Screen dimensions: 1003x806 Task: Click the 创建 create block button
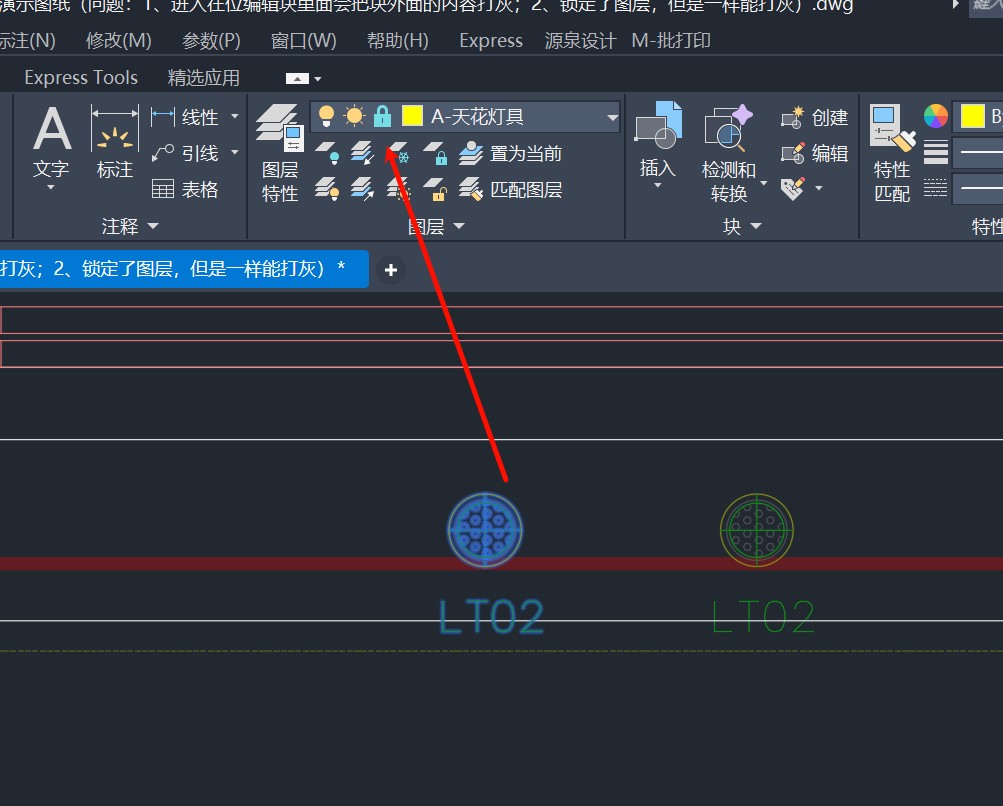815,118
